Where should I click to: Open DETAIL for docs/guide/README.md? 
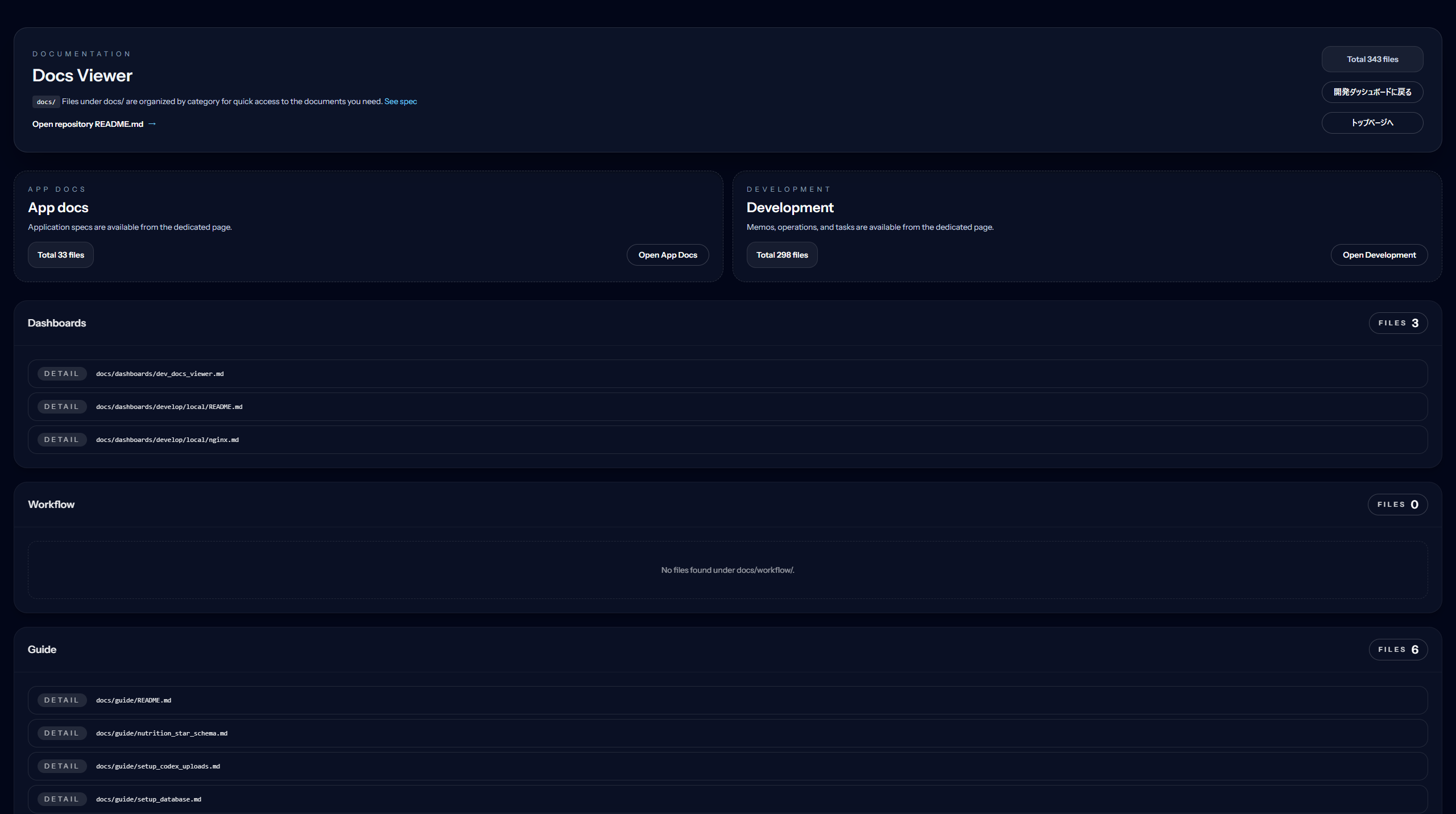coord(62,700)
